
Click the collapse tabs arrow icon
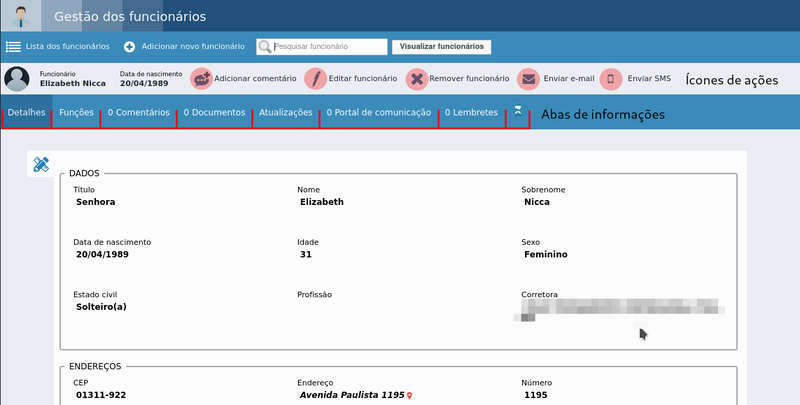click(518, 111)
